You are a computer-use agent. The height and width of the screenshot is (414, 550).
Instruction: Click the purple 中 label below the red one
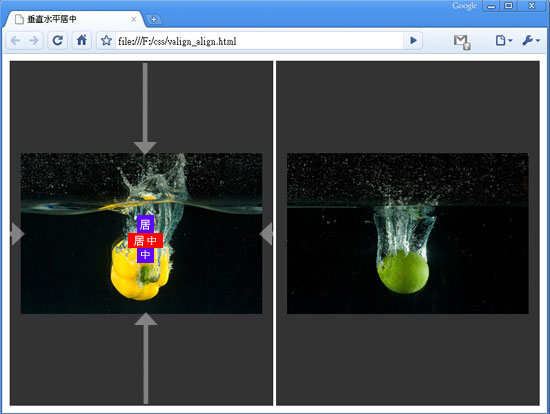[145, 255]
